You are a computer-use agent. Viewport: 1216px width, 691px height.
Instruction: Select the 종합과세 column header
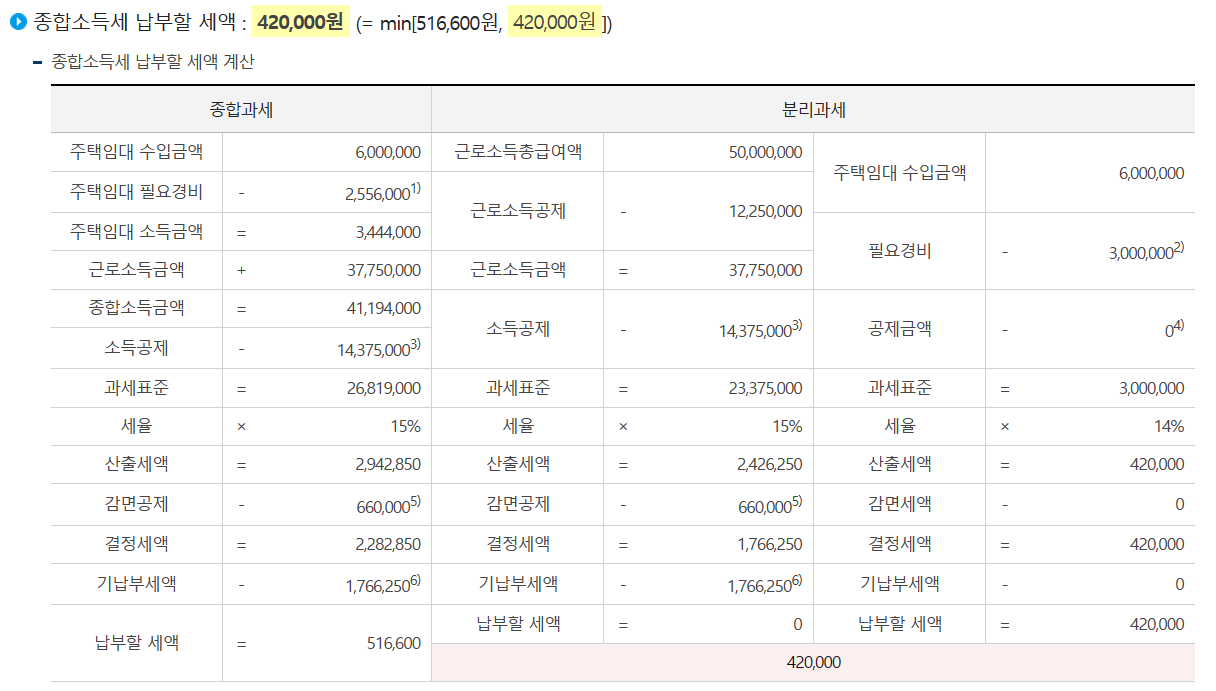tap(242, 107)
